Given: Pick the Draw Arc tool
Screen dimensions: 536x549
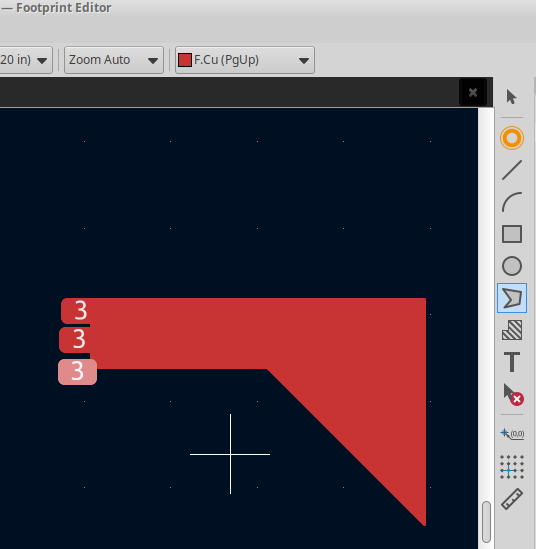Looking at the screenshot, I should click(512, 202).
